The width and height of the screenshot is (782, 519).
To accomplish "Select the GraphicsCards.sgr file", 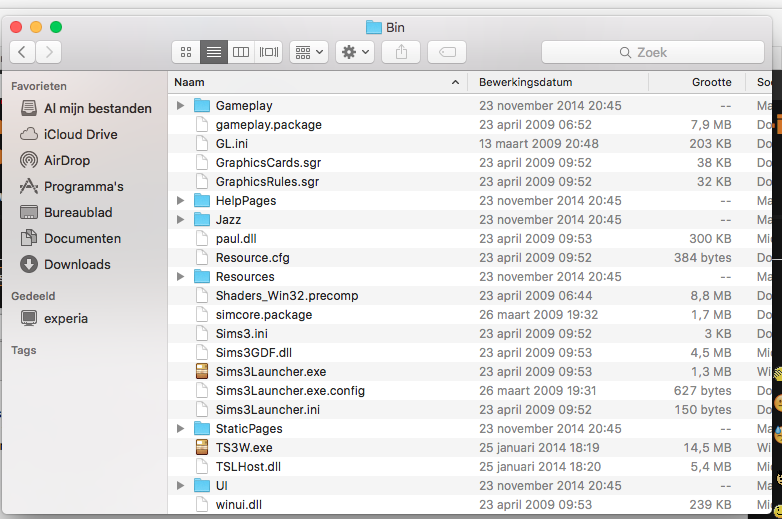I will point(268,163).
